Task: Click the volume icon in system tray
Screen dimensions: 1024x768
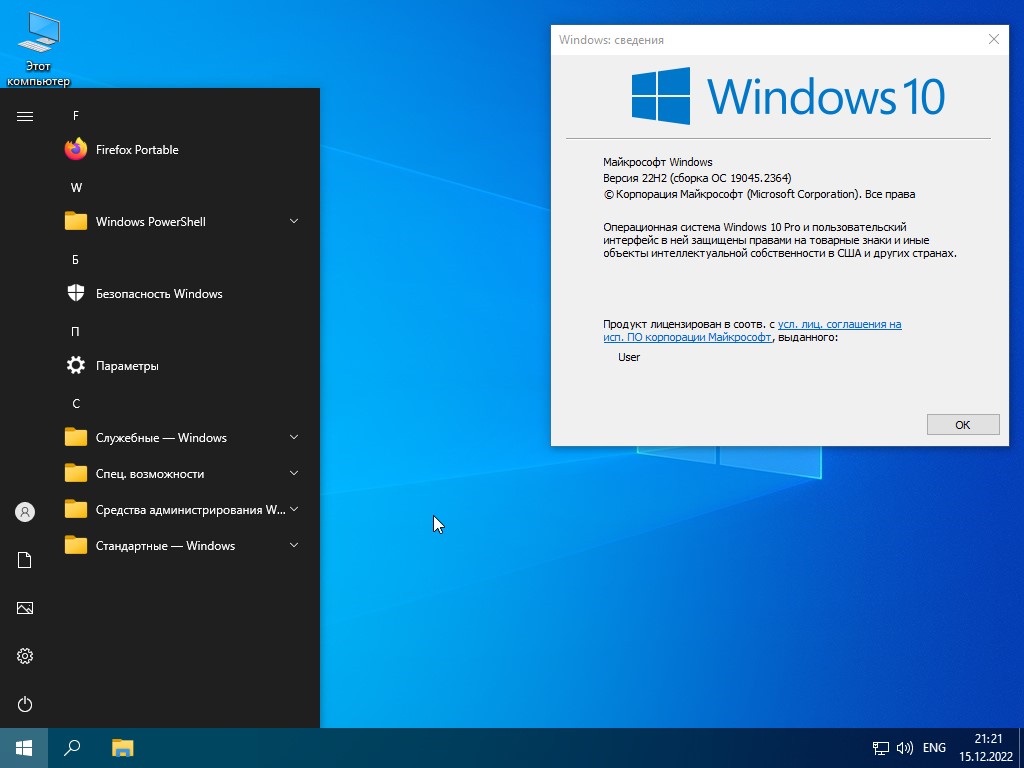Action: [906, 747]
